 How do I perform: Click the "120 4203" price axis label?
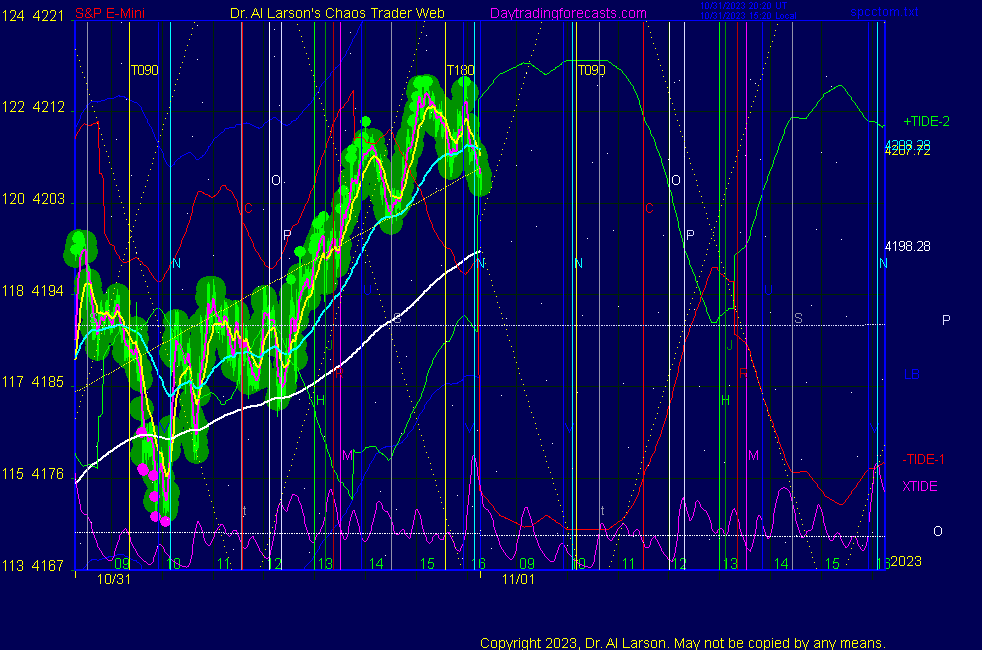point(33,199)
